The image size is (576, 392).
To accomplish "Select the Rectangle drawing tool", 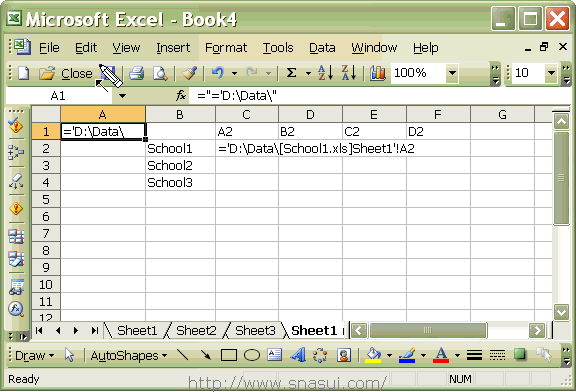I will [228, 355].
